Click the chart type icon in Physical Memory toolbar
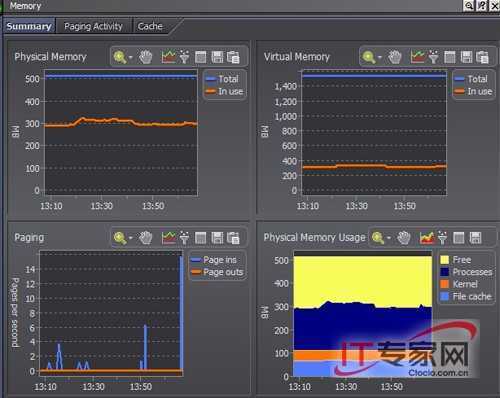The height and width of the screenshot is (398, 500). pyautogui.click(x=169, y=57)
